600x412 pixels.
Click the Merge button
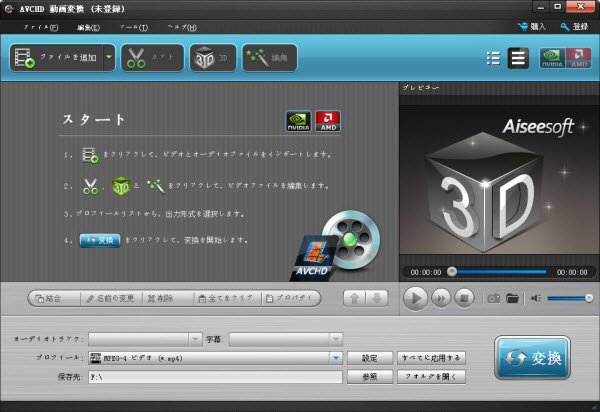coord(54,298)
